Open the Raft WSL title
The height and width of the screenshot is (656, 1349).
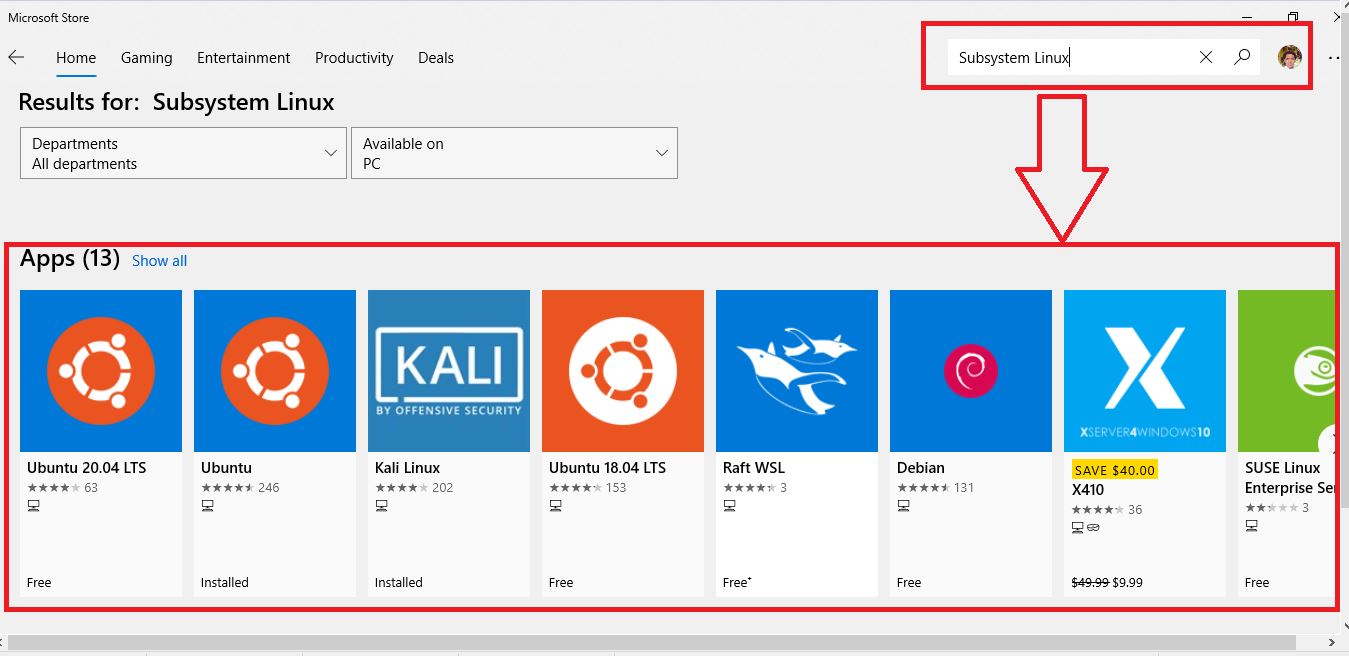coord(754,468)
